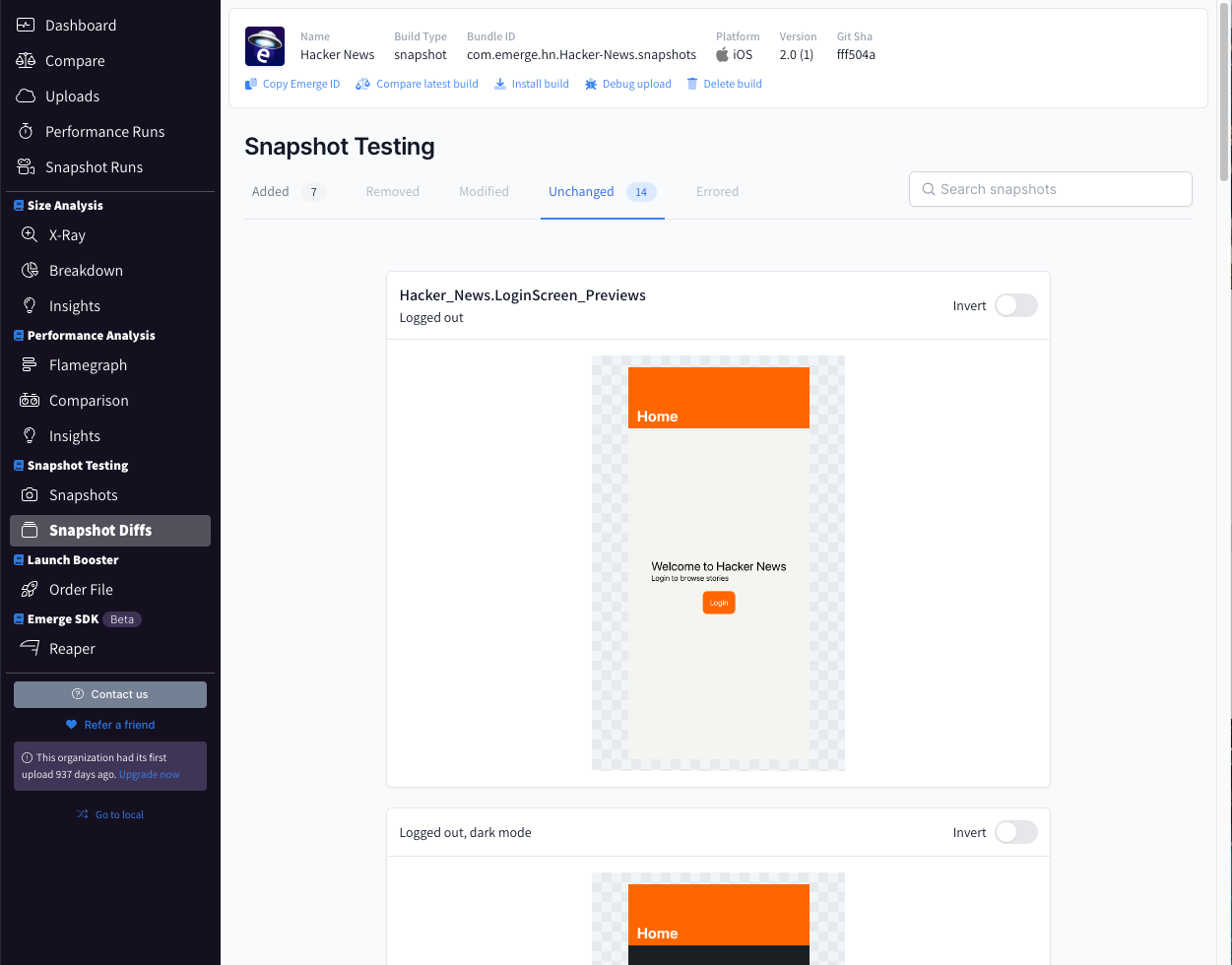The image size is (1232, 965).
Task: Click the Comparison icon in sidebar
Action: [30, 400]
